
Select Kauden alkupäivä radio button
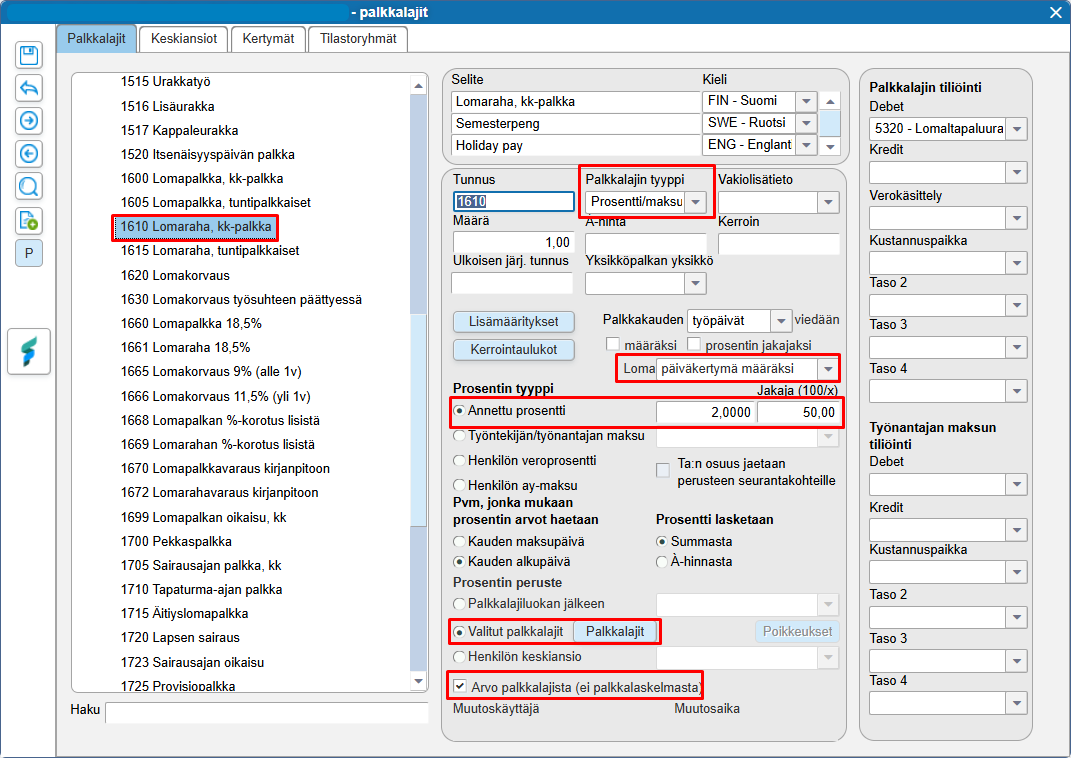click(460, 562)
